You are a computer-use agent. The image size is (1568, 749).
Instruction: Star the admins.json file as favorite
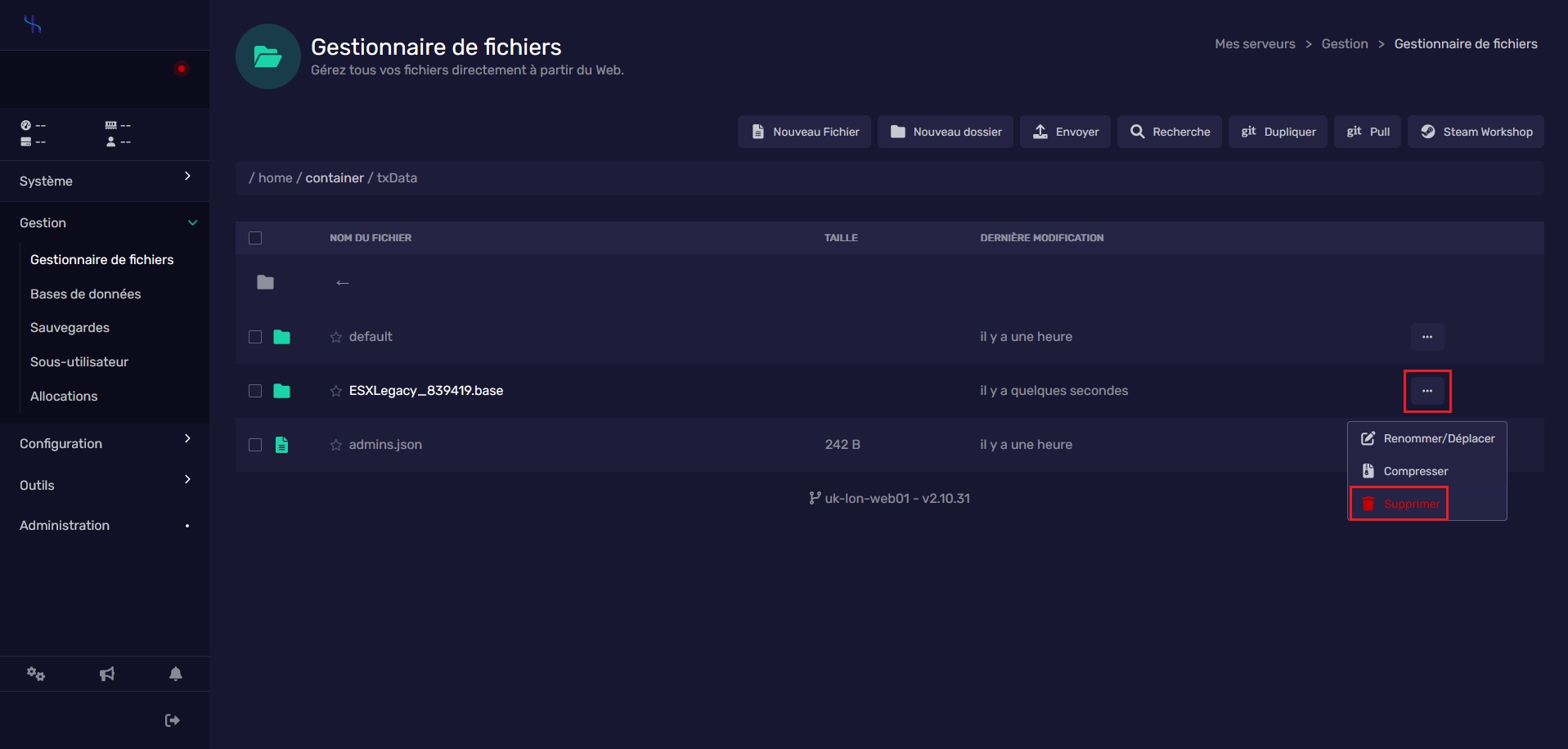pyautogui.click(x=335, y=445)
